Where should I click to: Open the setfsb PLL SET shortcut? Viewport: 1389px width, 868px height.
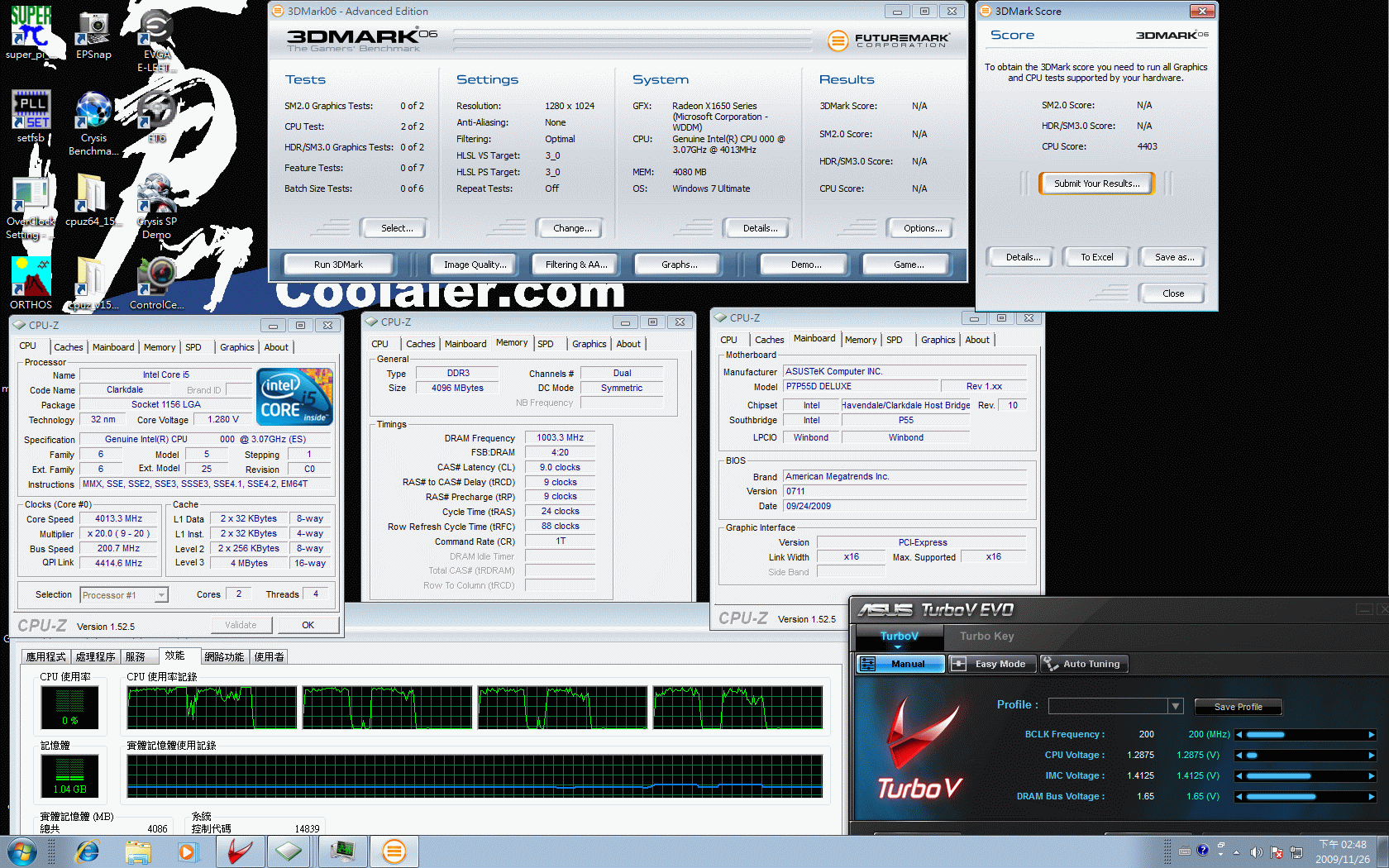[x=31, y=116]
